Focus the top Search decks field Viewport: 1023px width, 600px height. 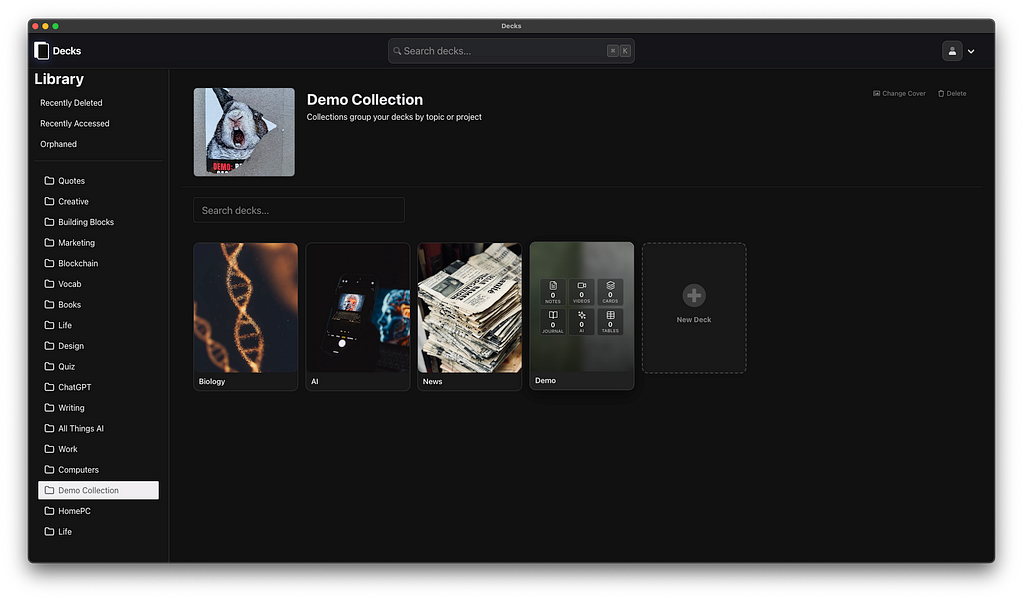[511, 51]
